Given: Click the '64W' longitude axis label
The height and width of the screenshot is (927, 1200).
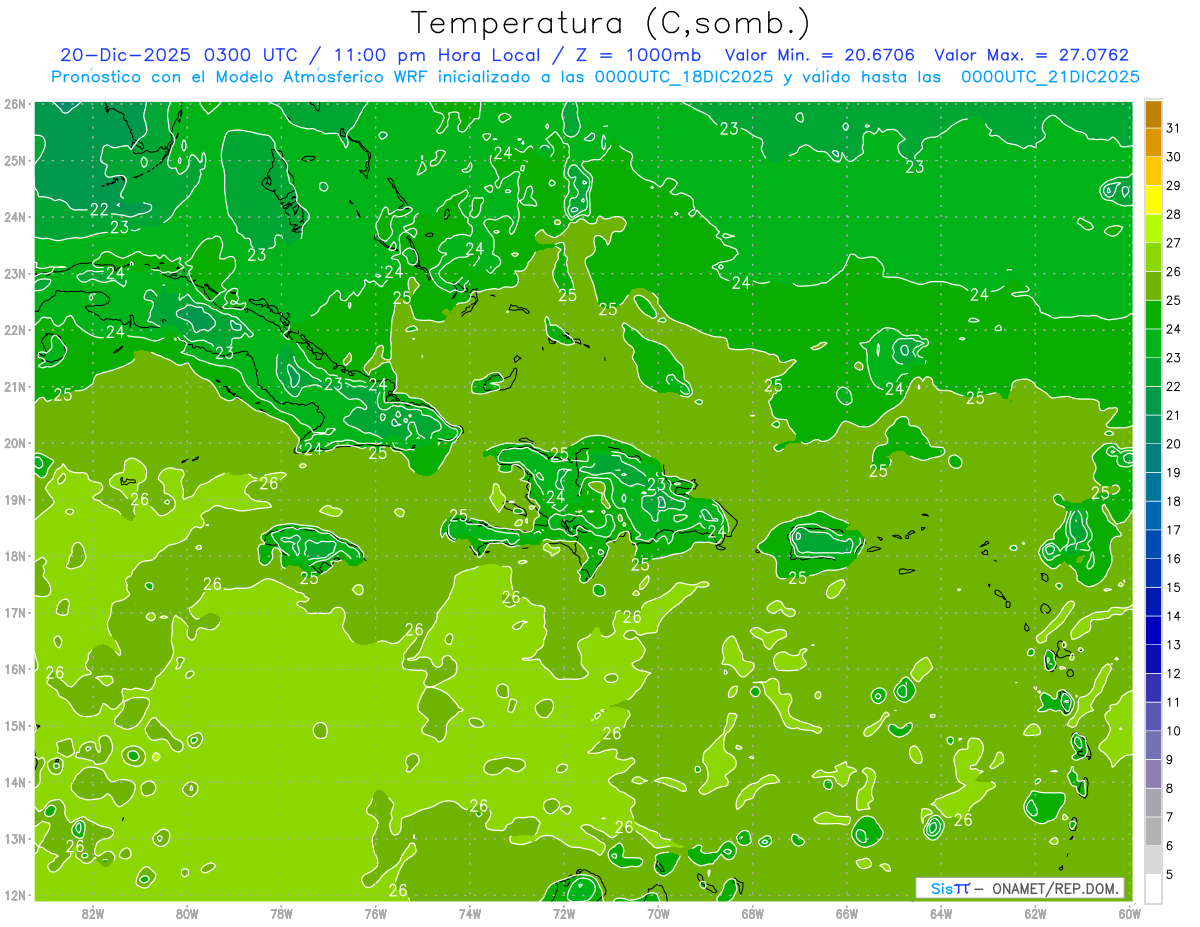Looking at the screenshot, I should point(941,913).
